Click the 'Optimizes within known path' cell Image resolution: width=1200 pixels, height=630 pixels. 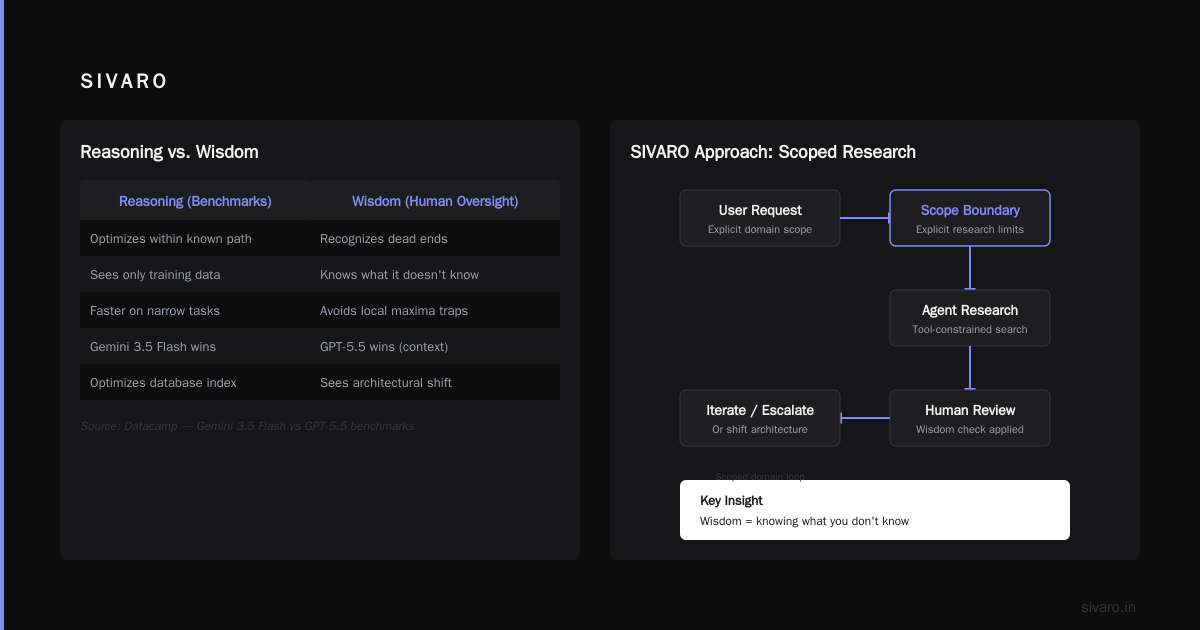195,239
